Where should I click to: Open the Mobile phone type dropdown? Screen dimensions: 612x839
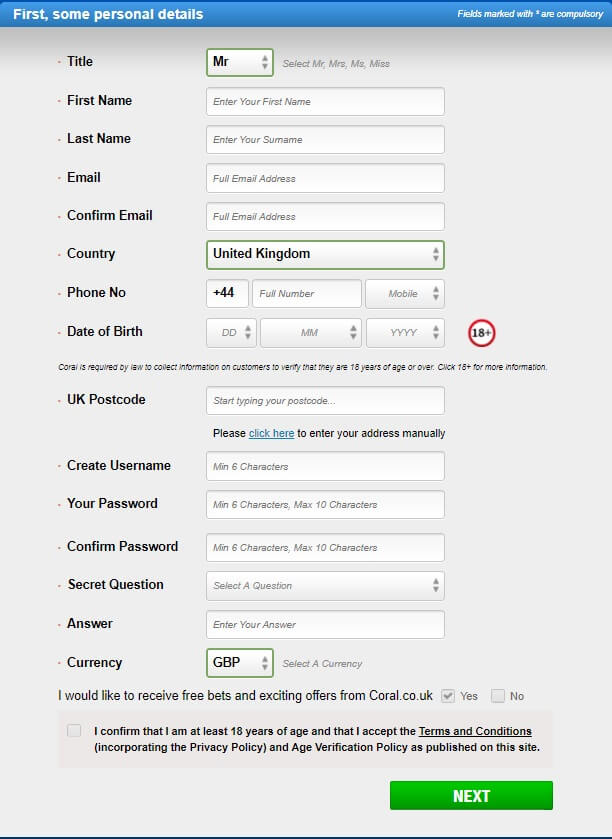(404, 294)
